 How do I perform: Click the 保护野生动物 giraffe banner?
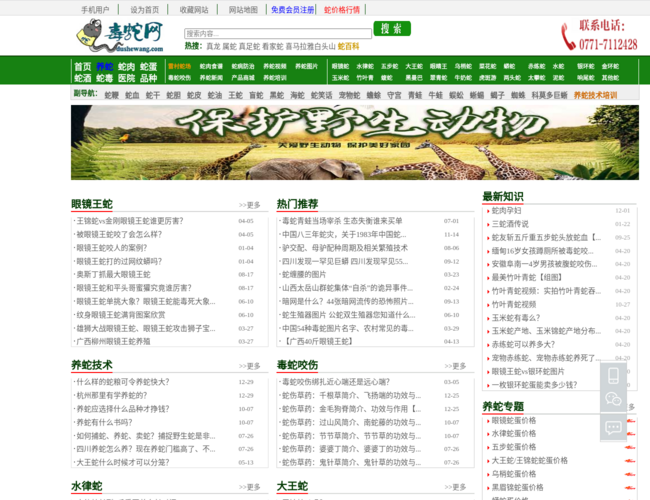pos(354,142)
